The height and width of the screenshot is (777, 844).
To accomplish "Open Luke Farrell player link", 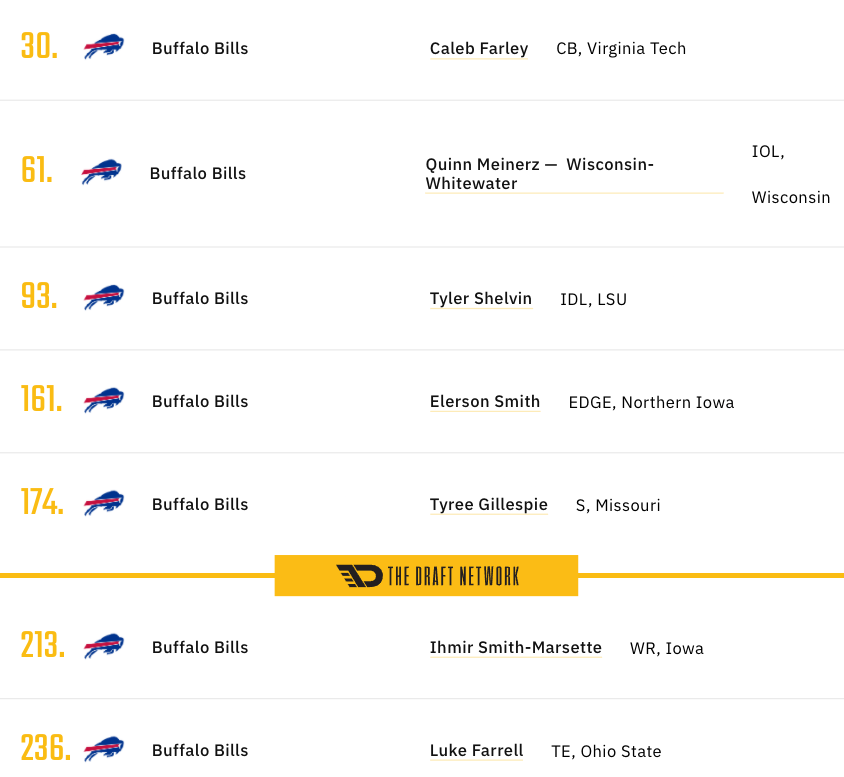I will (x=476, y=751).
